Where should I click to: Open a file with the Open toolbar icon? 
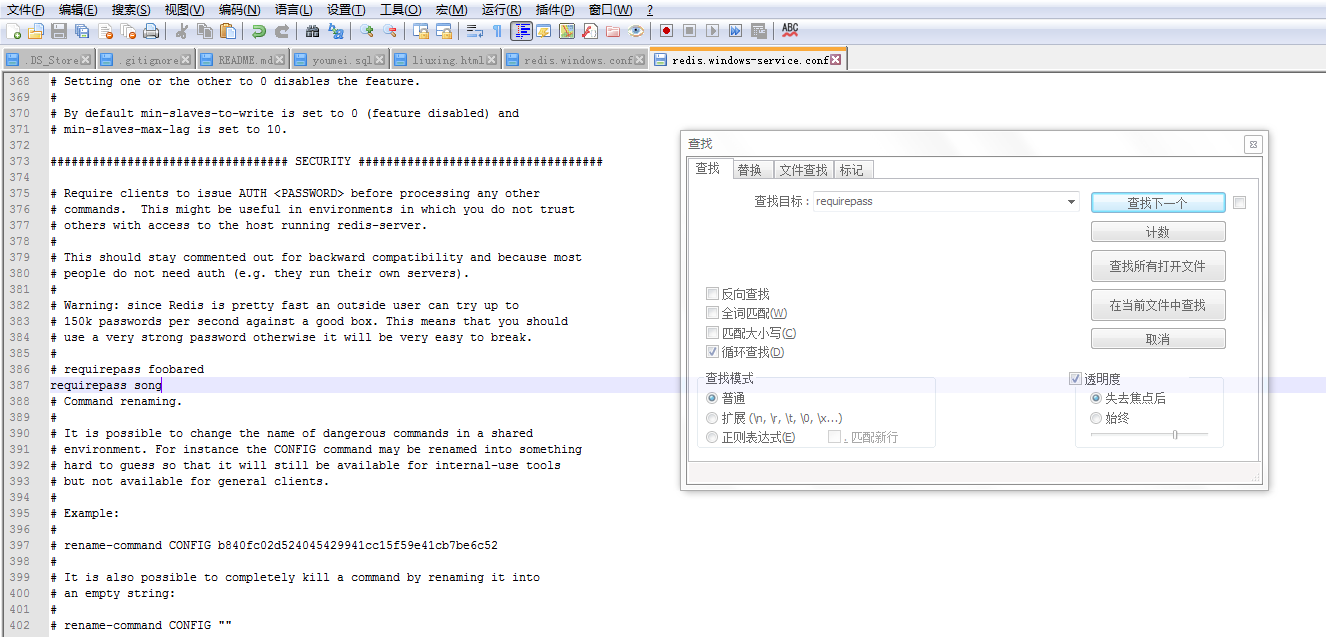coord(36,31)
